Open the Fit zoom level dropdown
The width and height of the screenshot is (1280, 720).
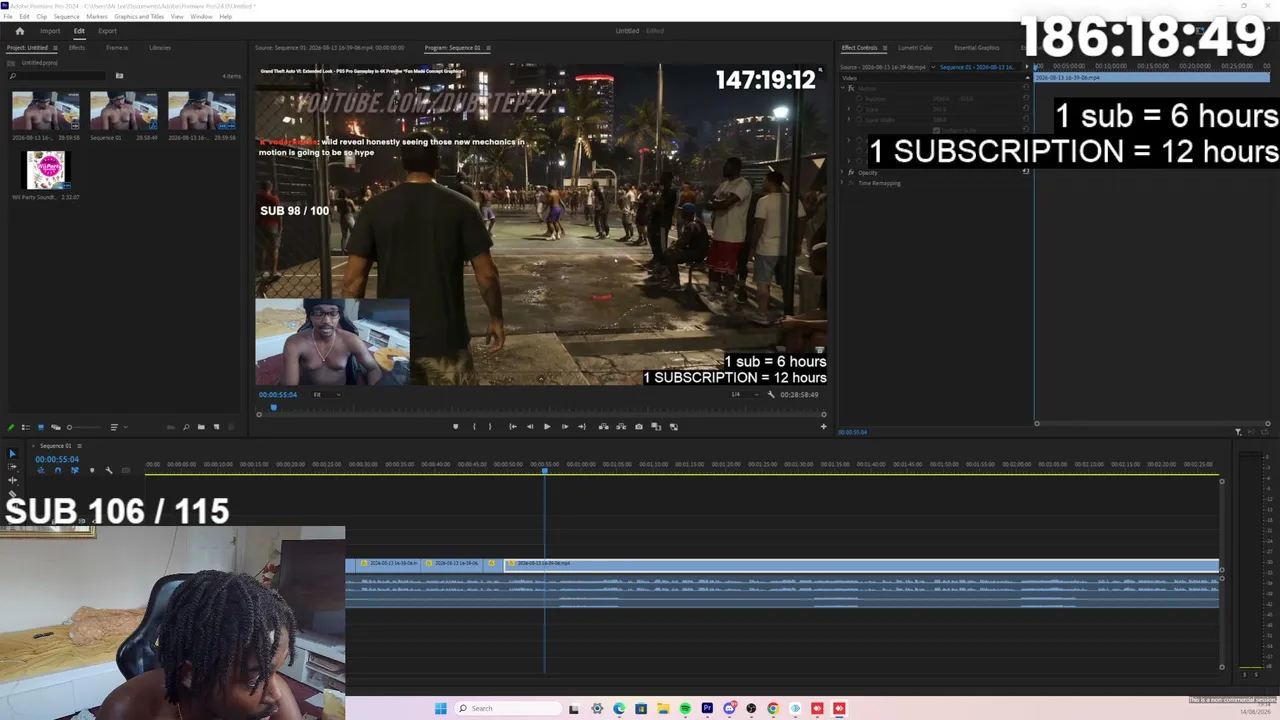(326, 394)
